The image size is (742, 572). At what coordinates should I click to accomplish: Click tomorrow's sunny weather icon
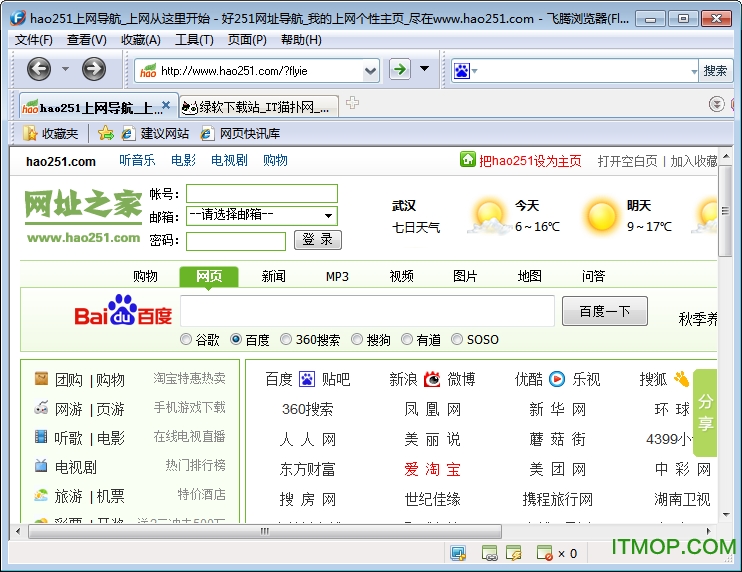tap(601, 217)
